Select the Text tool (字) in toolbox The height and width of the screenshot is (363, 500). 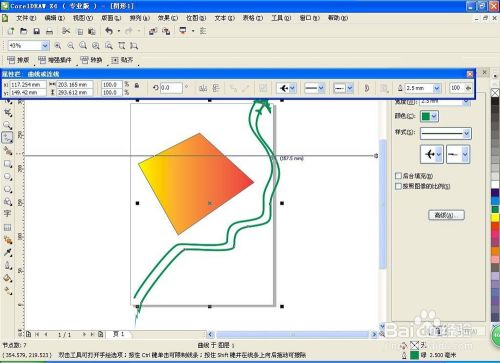pos(7,213)
